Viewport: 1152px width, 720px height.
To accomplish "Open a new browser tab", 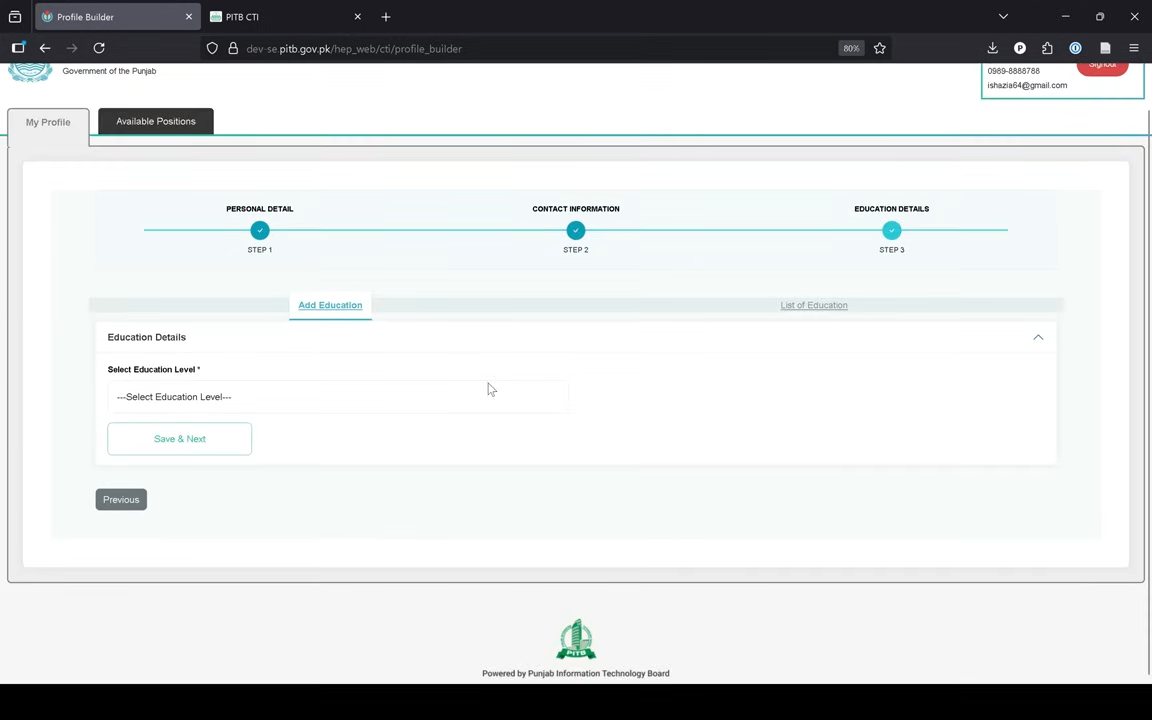I will 386,17.
